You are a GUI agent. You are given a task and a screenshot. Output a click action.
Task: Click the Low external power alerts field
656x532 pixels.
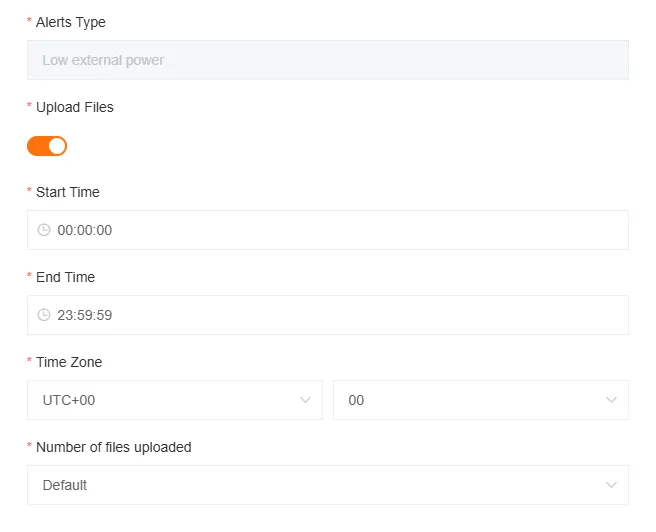click(x=327, y=60)
